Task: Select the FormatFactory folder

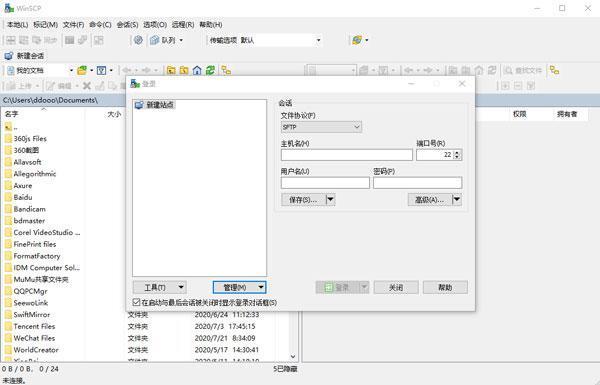Action: 37,256
